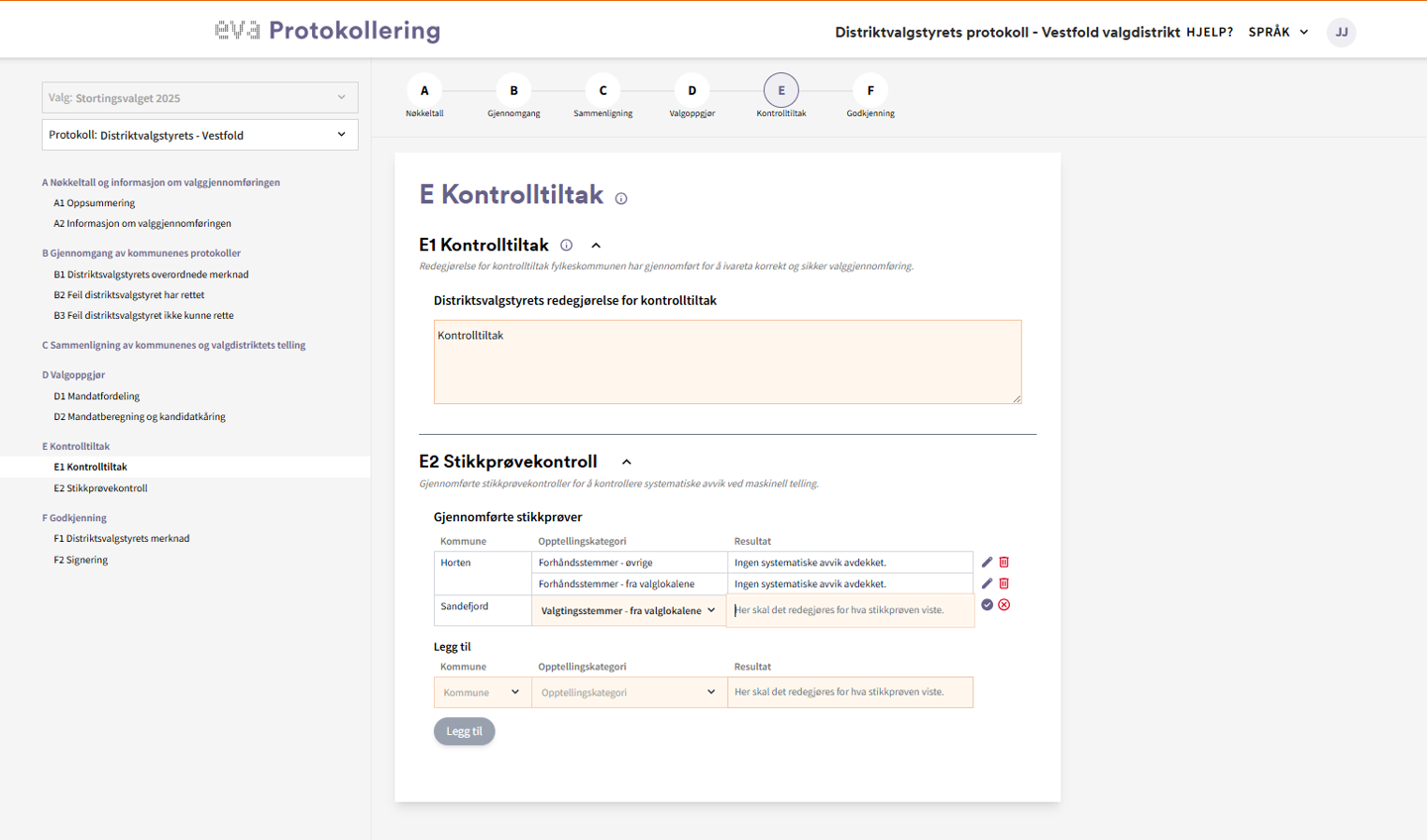Select D1 Mandatfordeling in the sidebar
This screenshot has width=1427, height=840.
[x=97, y=396]
